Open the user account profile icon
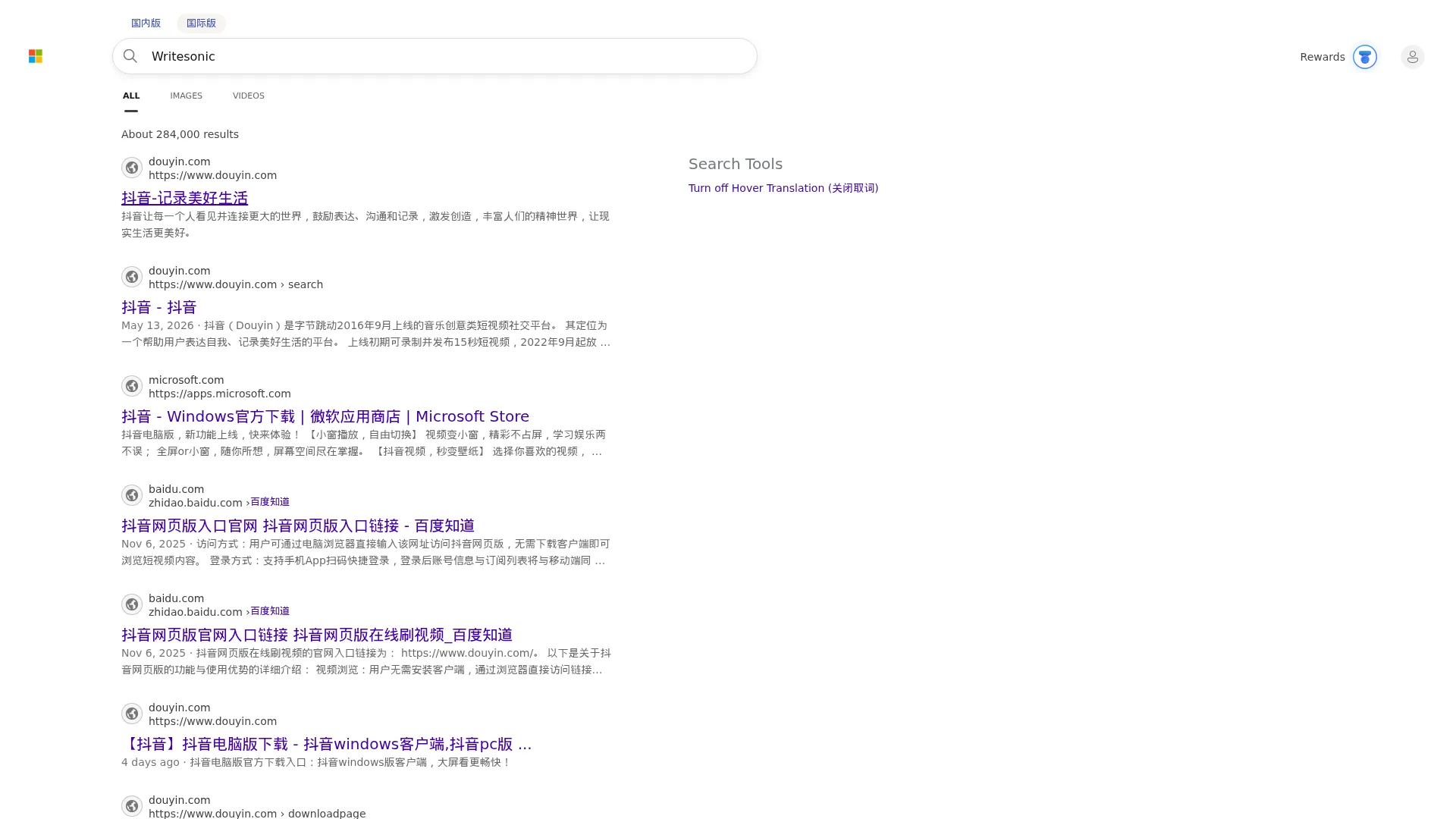The image size is (1456, 819). 1412,57
